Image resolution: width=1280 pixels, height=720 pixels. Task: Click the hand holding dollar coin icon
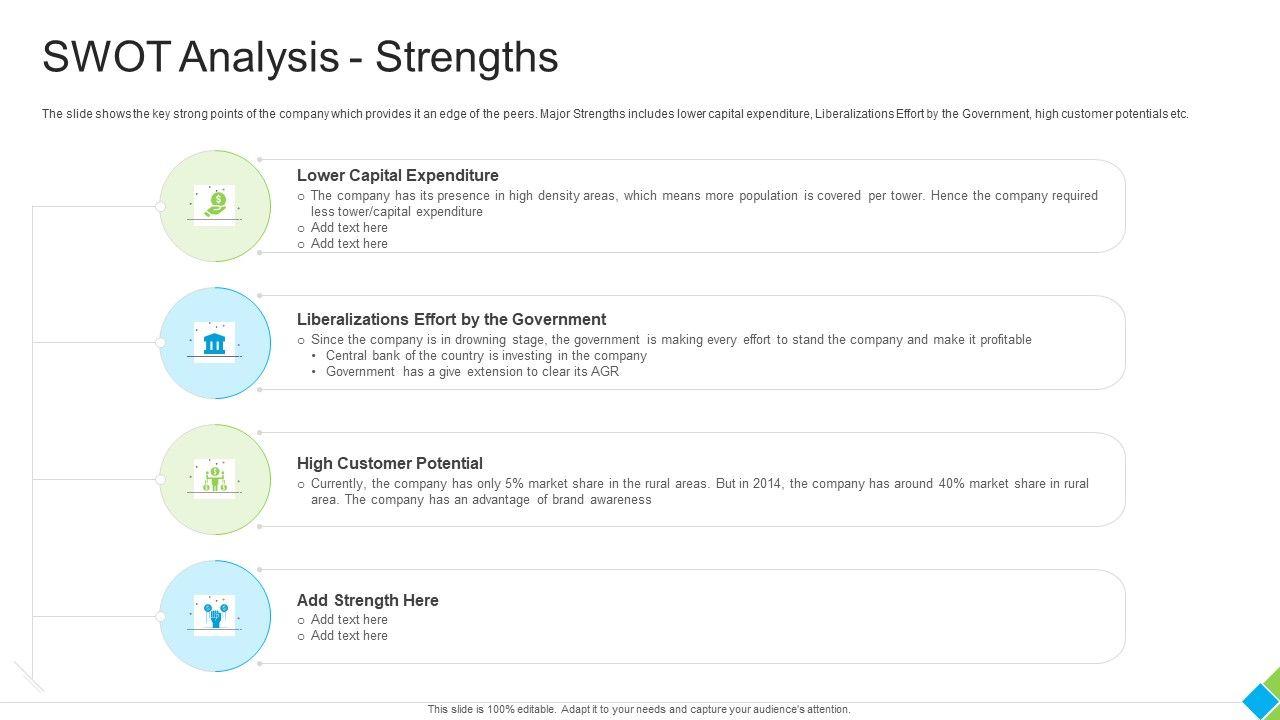215,205
